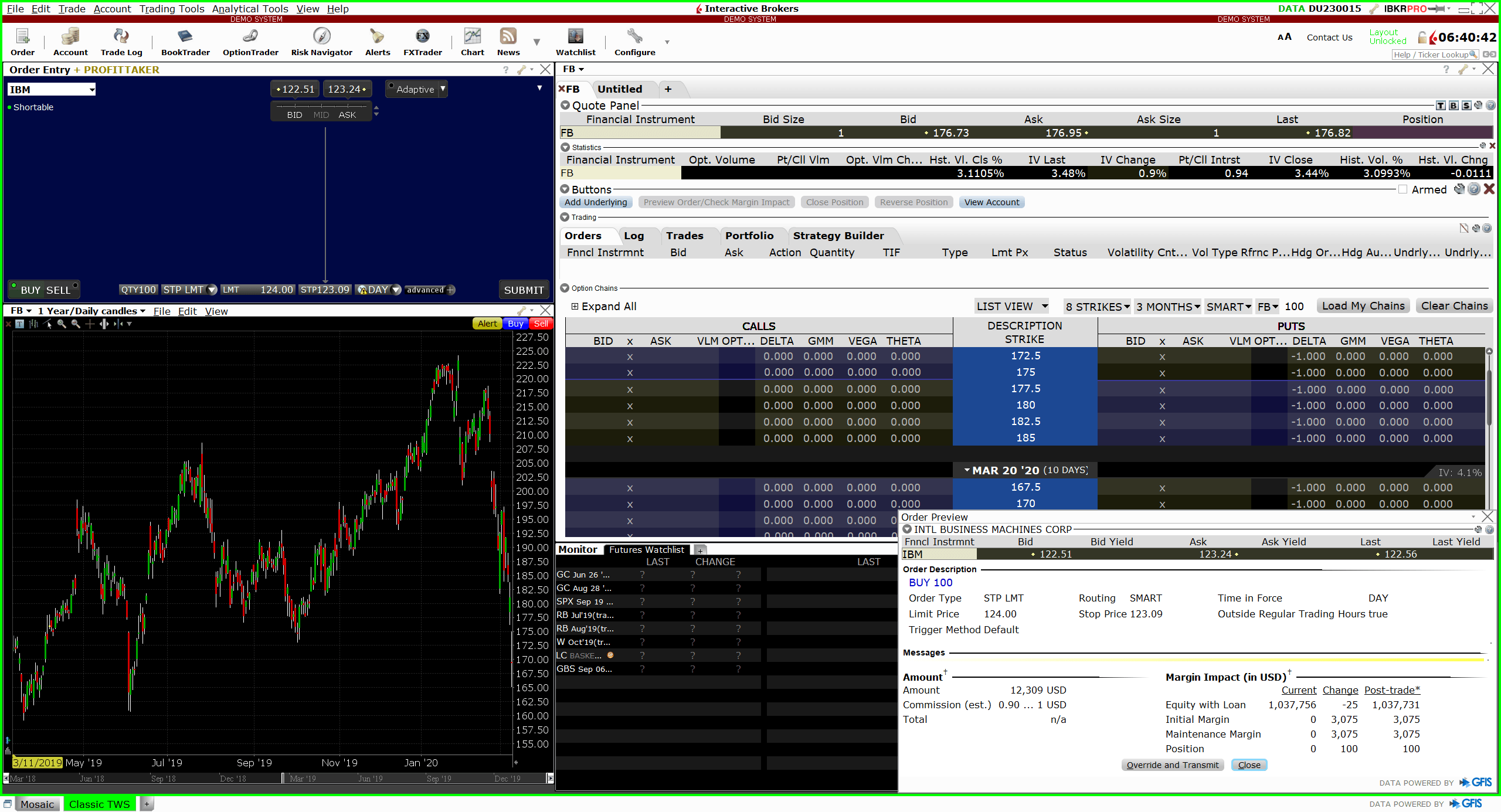Open the Analytical Tools menu
The image size is (1501, 812).
tap(250, 8)
